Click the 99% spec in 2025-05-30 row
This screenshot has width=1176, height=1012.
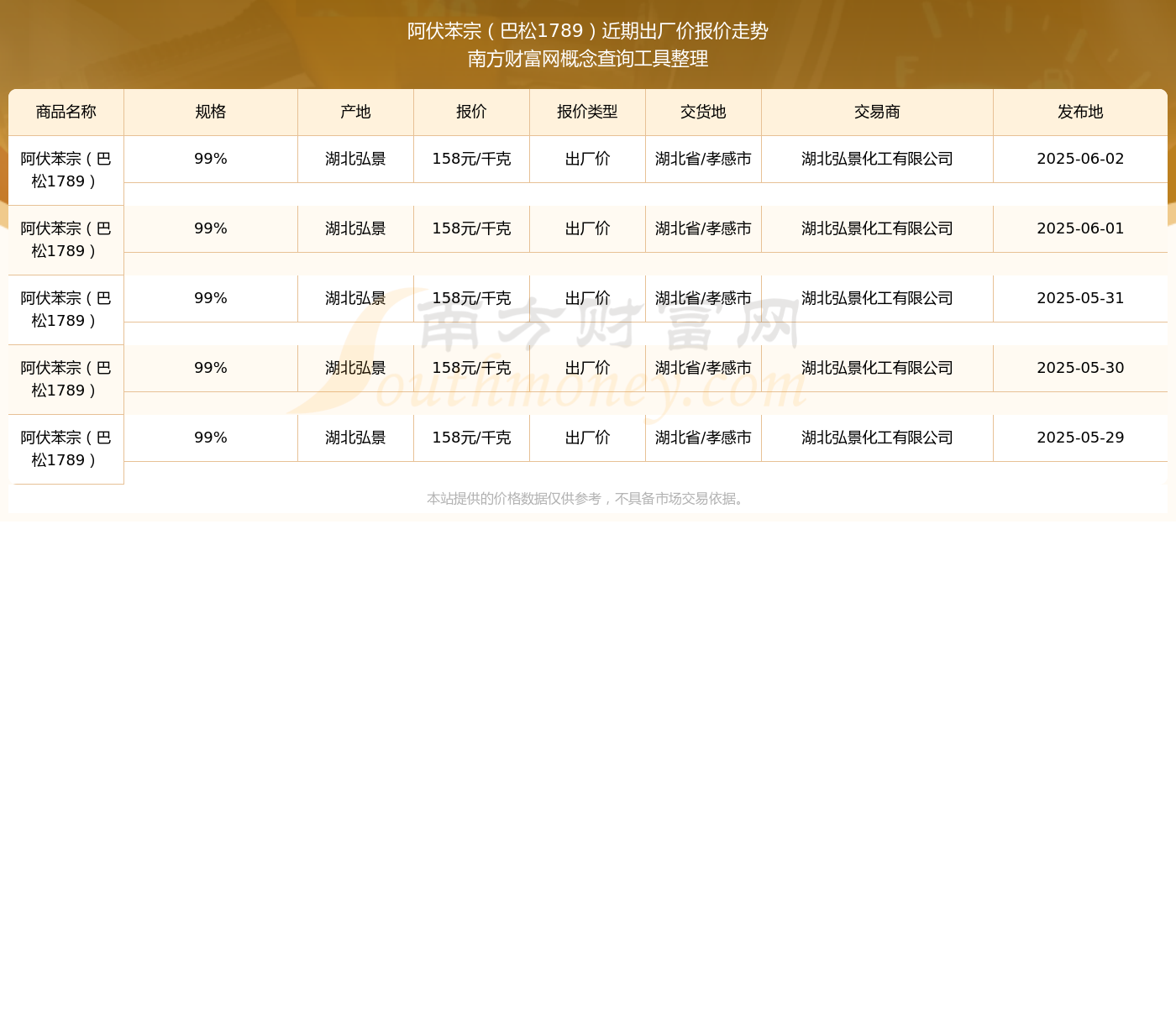coord(211,368)
